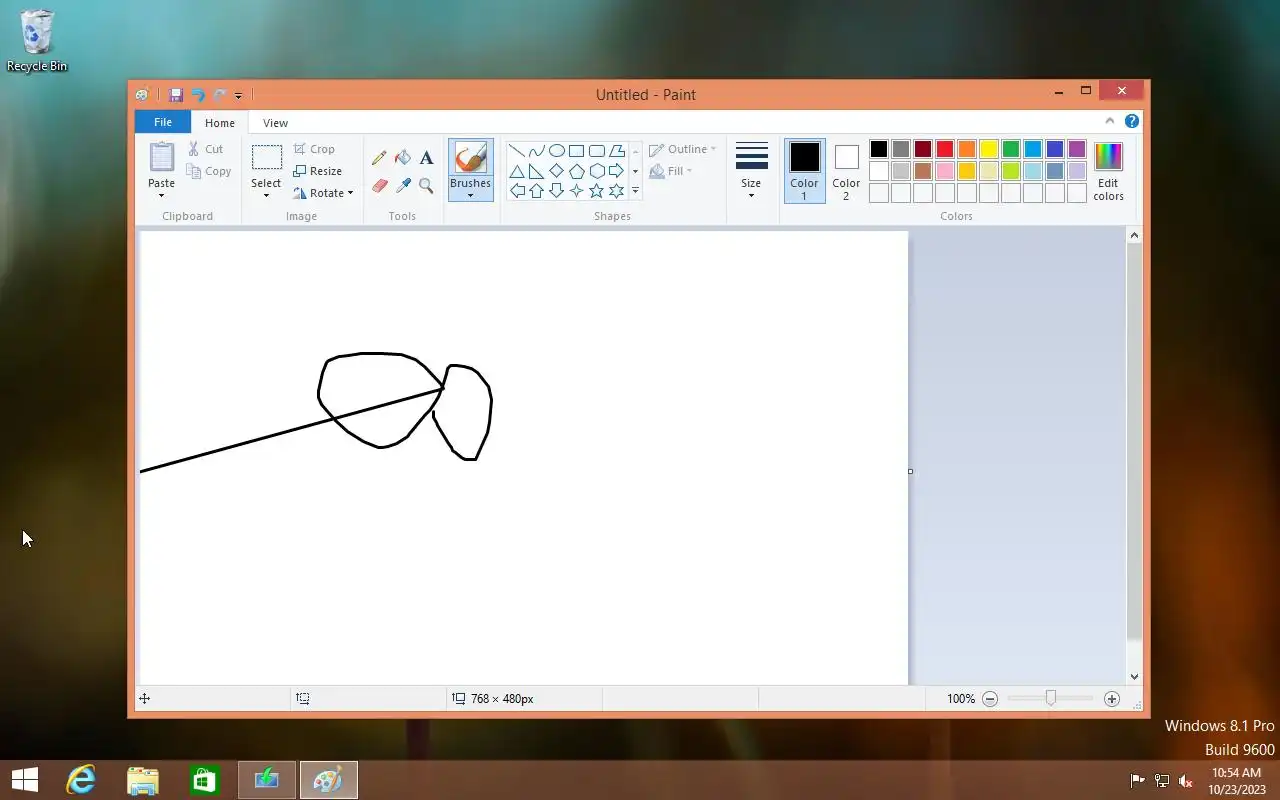Choose the Right arrow shape
Image resolution: width=1280 pixels, height=800 pixels.
(617, 171)
